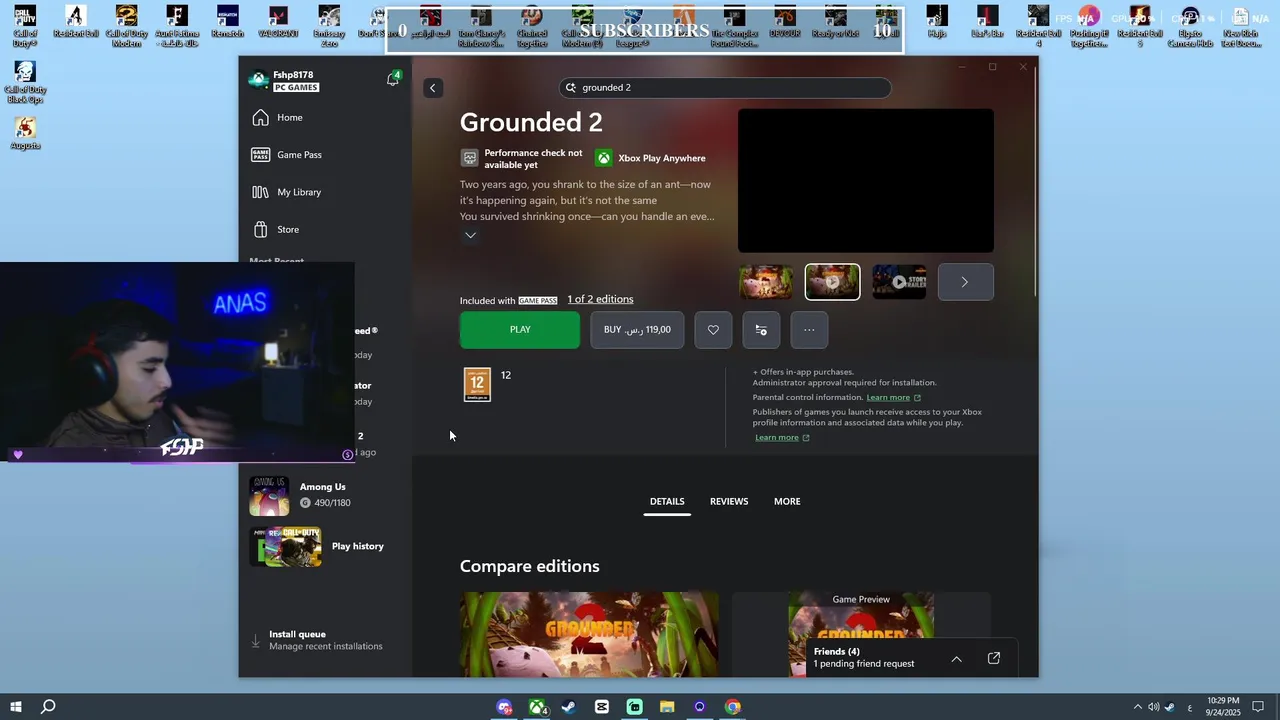Open Windows notification center
1280x720 pixels.
pyautogui.click(x=1259, y=707)
